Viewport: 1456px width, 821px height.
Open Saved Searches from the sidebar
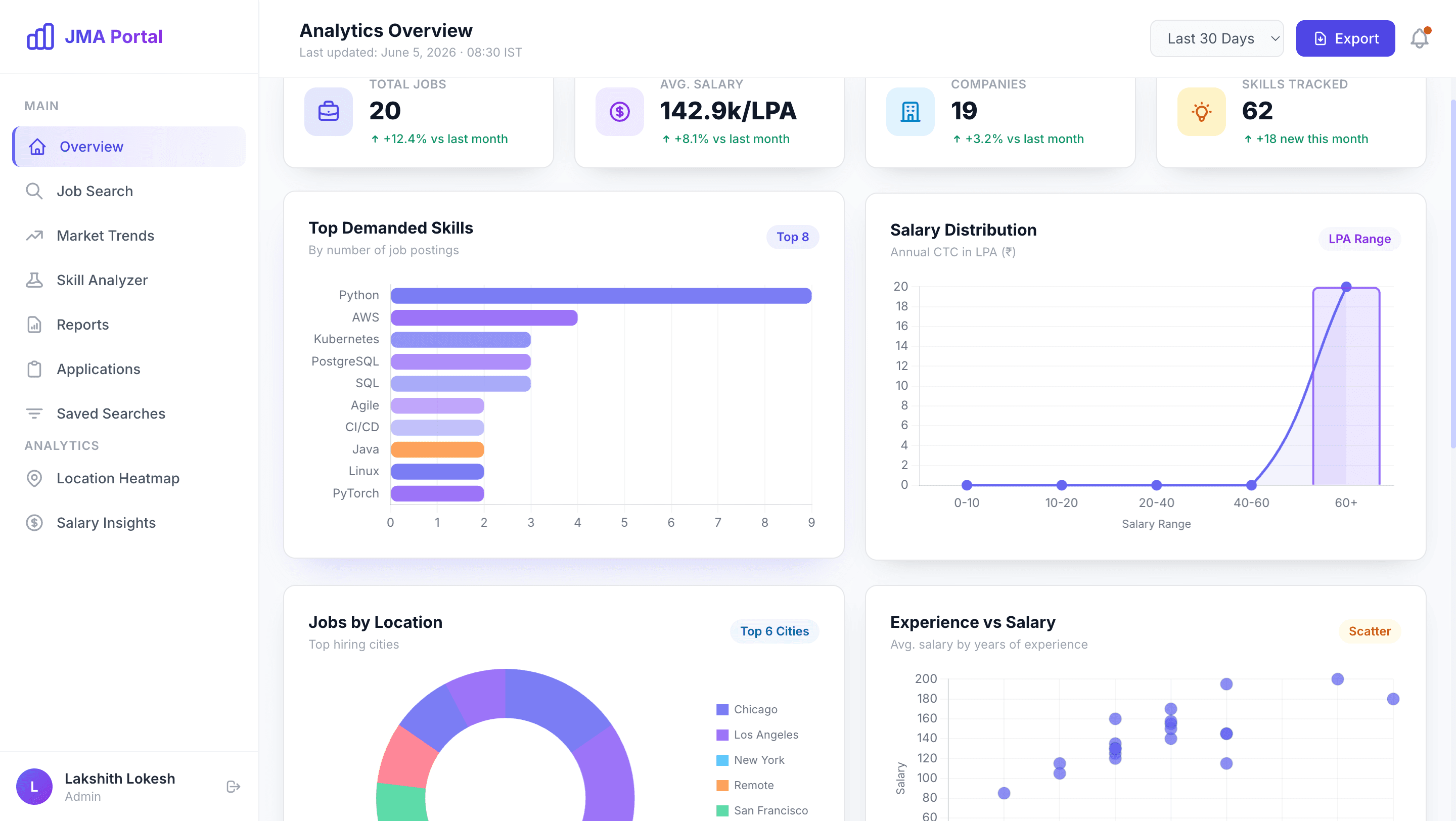tap(129, 414)
